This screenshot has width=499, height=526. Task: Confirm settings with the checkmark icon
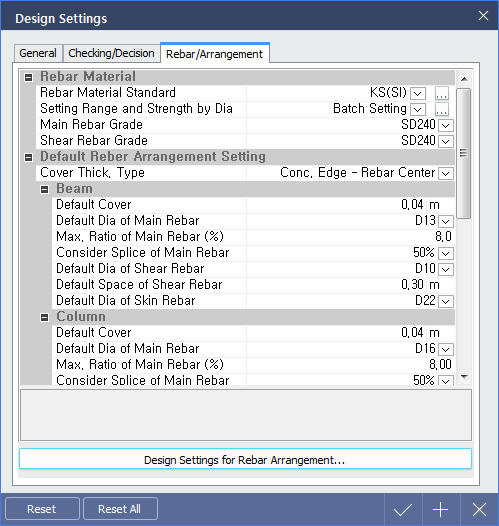pyautogui.click(x=403, y=510)
